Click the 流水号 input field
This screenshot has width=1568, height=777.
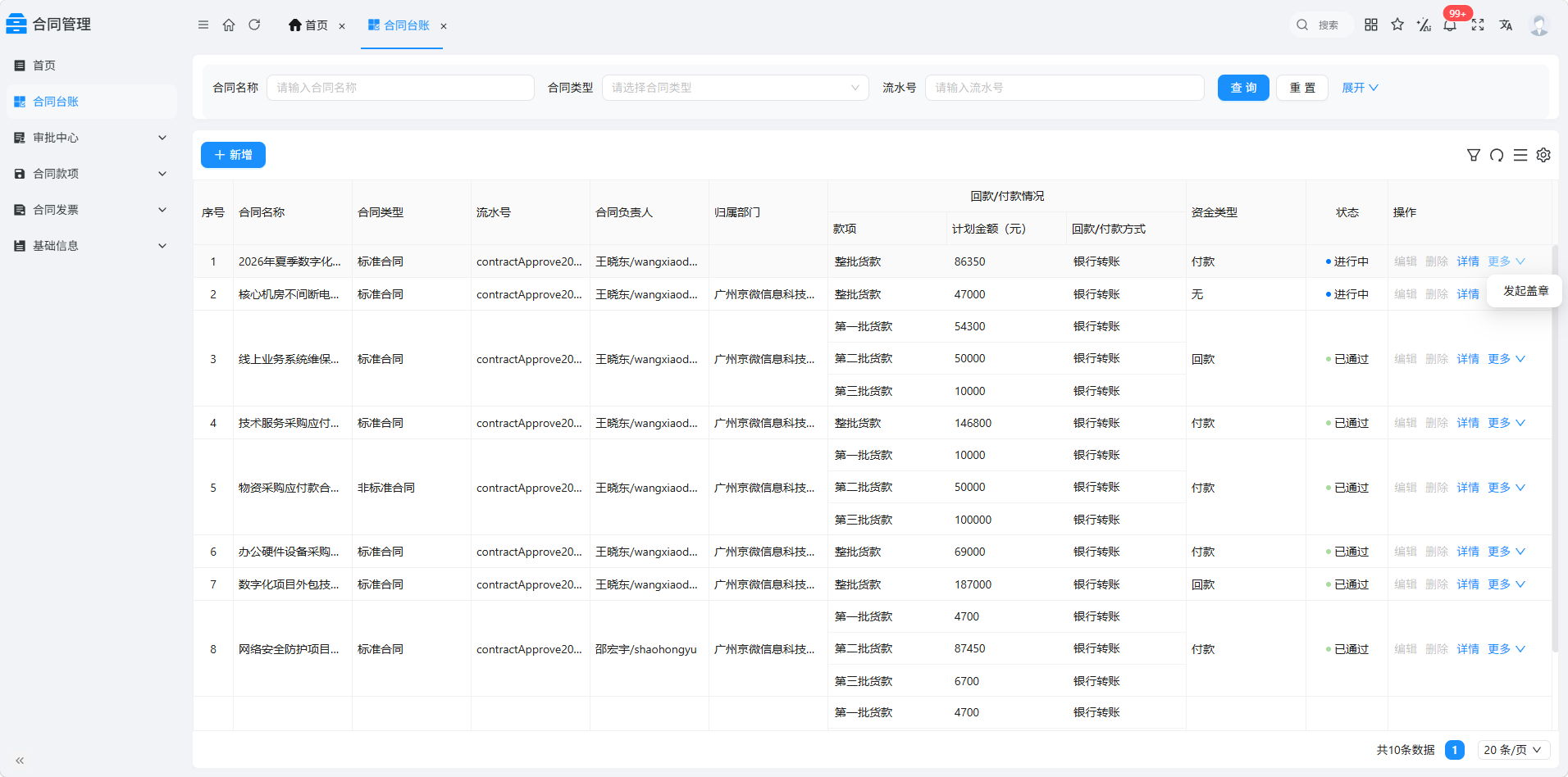coord(1064,88)
